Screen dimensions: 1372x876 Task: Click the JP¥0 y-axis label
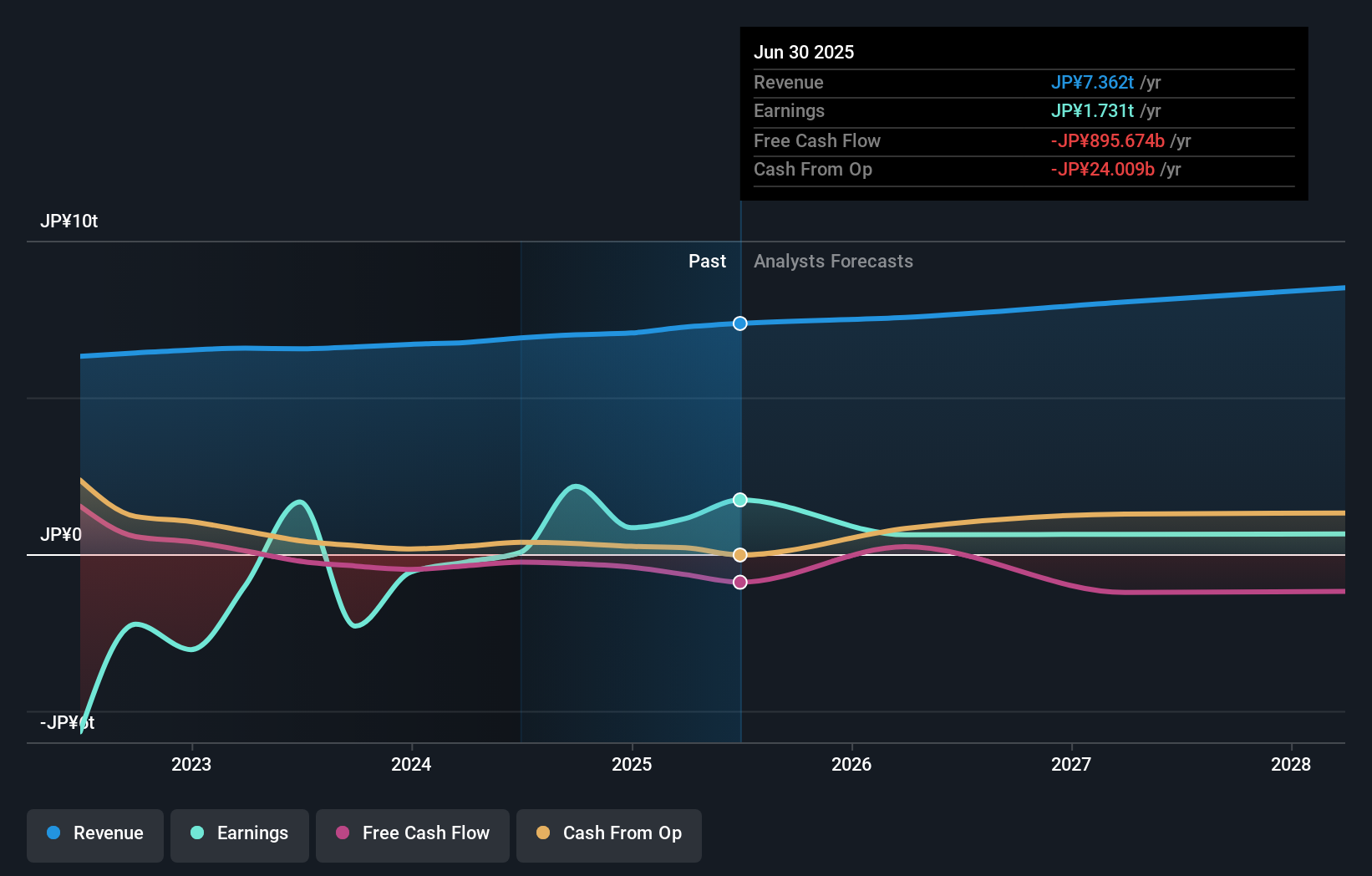(x=61, y=534)
